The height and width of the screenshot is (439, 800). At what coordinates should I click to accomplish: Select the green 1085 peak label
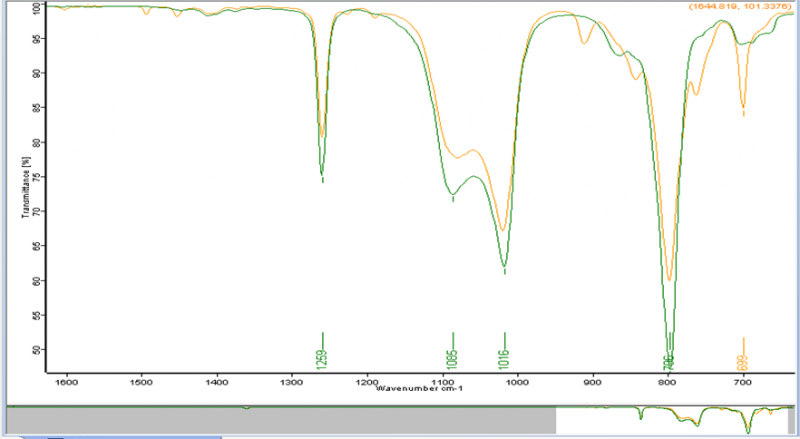tap(453, 359)
